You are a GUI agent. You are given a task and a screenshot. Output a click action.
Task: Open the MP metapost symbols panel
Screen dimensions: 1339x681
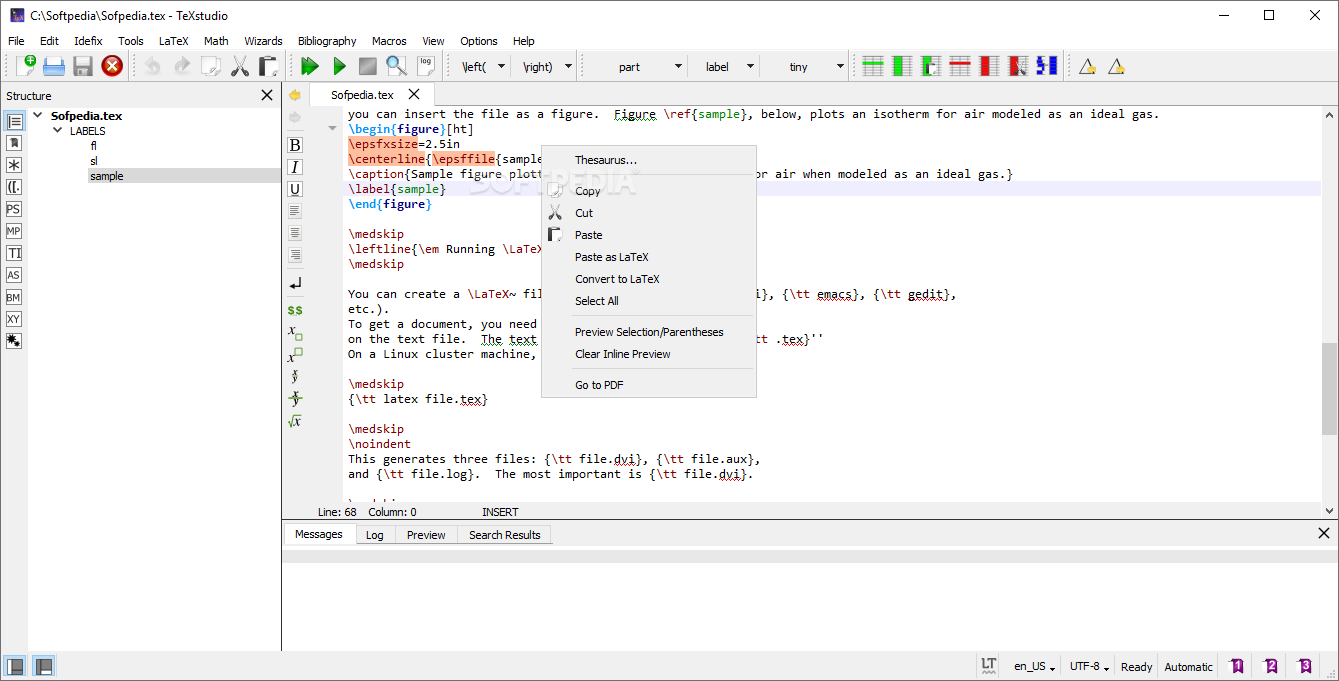pos(14,231)
